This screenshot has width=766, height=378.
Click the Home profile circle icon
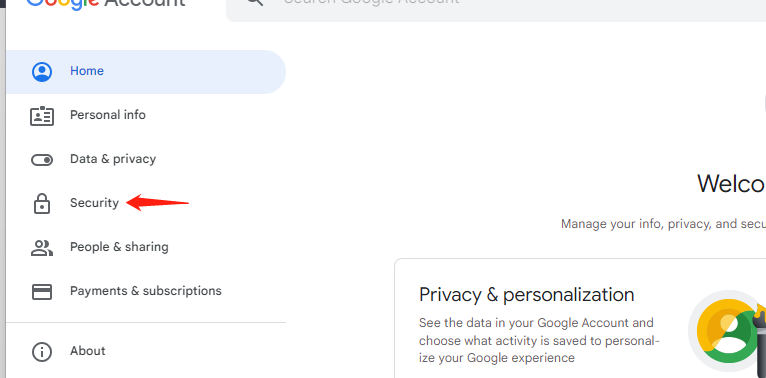click(x=42, y=71)
